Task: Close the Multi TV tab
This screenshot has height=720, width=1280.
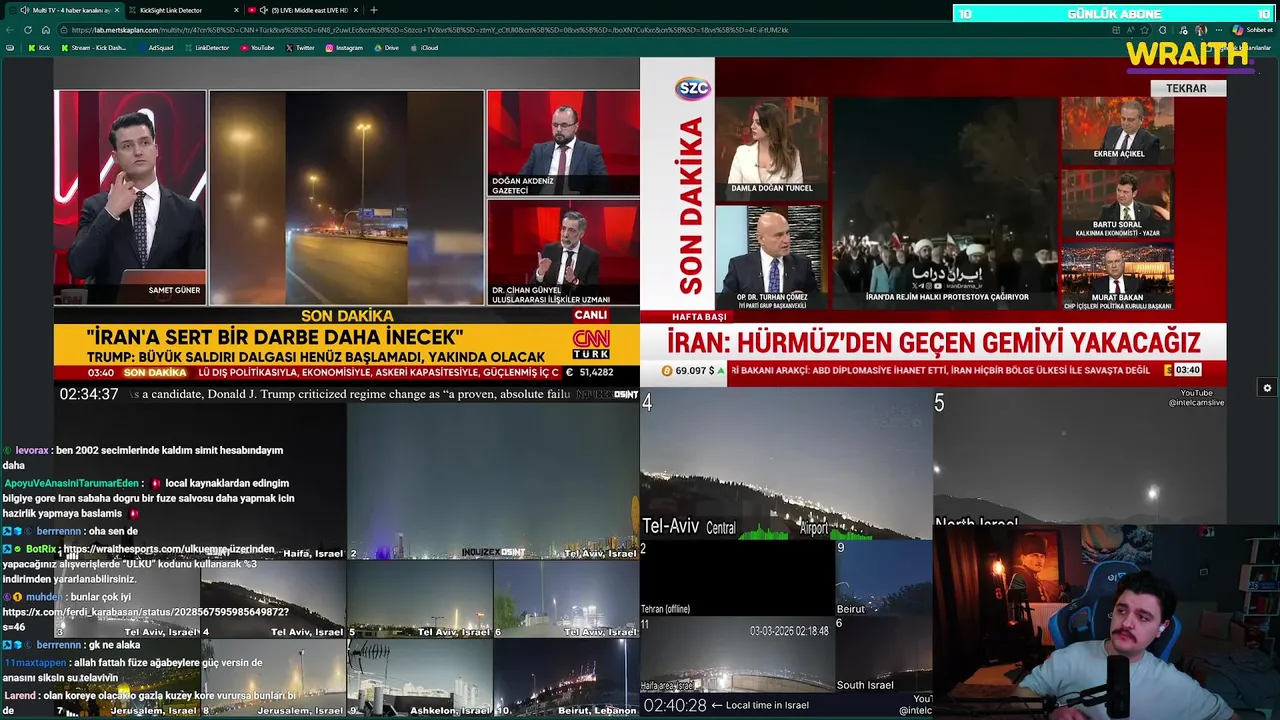Action: pos(117,10)
